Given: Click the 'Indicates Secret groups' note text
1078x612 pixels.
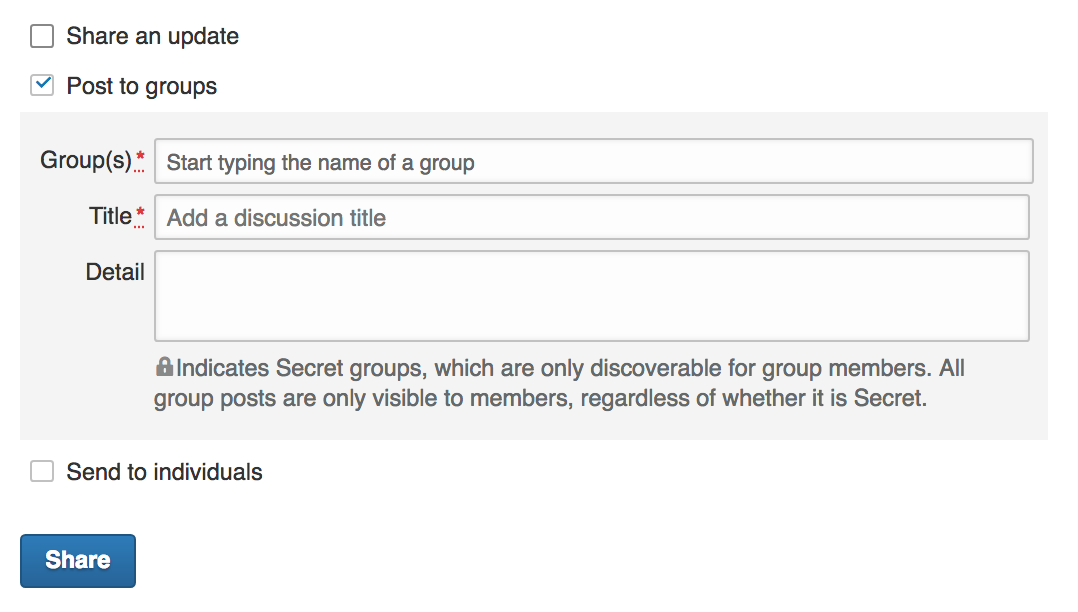Looking at the screenshot, I should [x=300, y=369].
